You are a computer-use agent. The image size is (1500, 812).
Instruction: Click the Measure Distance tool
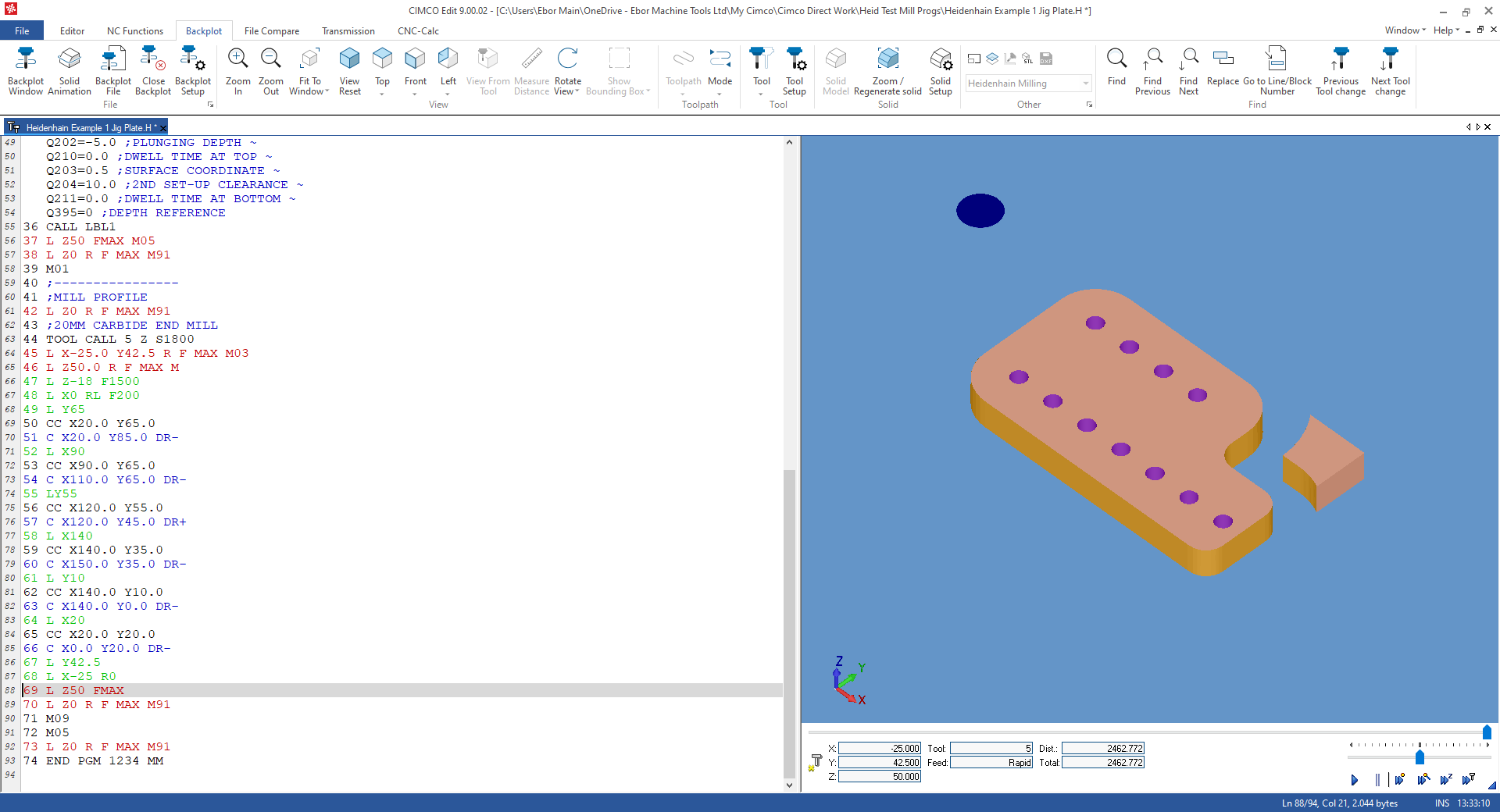click(x=531, y=70)
